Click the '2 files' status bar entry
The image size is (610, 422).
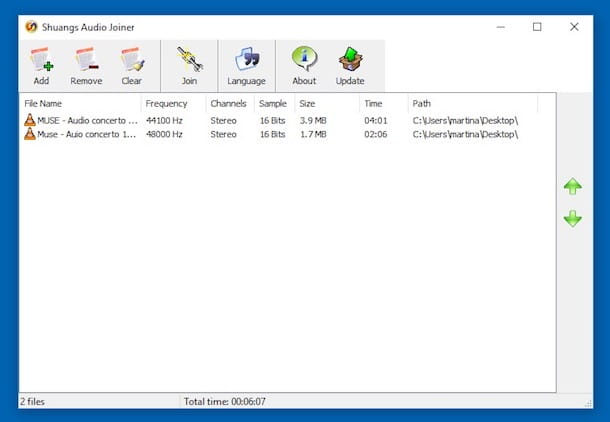tap(33, 401)
